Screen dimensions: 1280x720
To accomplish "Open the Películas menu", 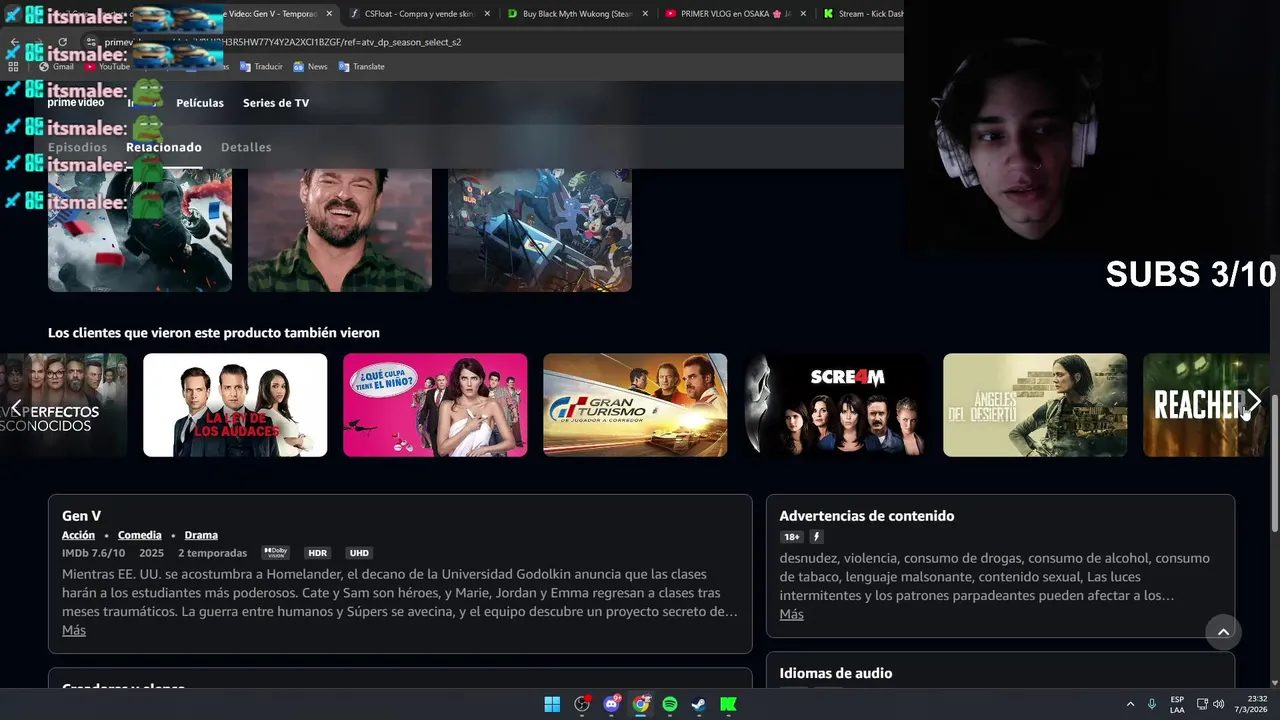I will point(200,103).
